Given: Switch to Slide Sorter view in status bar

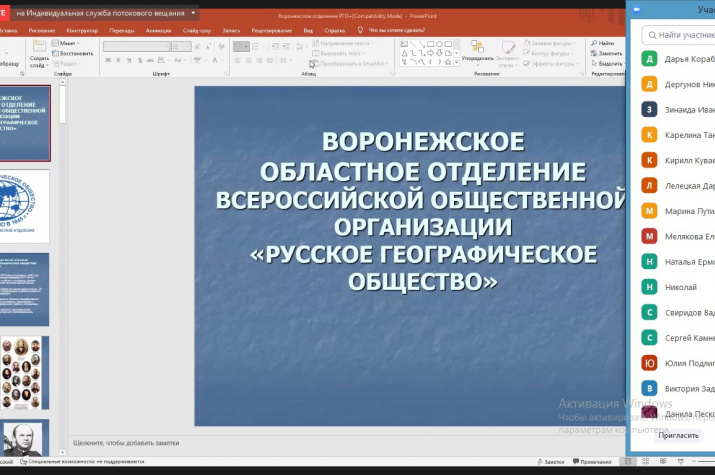Looking at the screenshot, I should (x=645, y=462).
